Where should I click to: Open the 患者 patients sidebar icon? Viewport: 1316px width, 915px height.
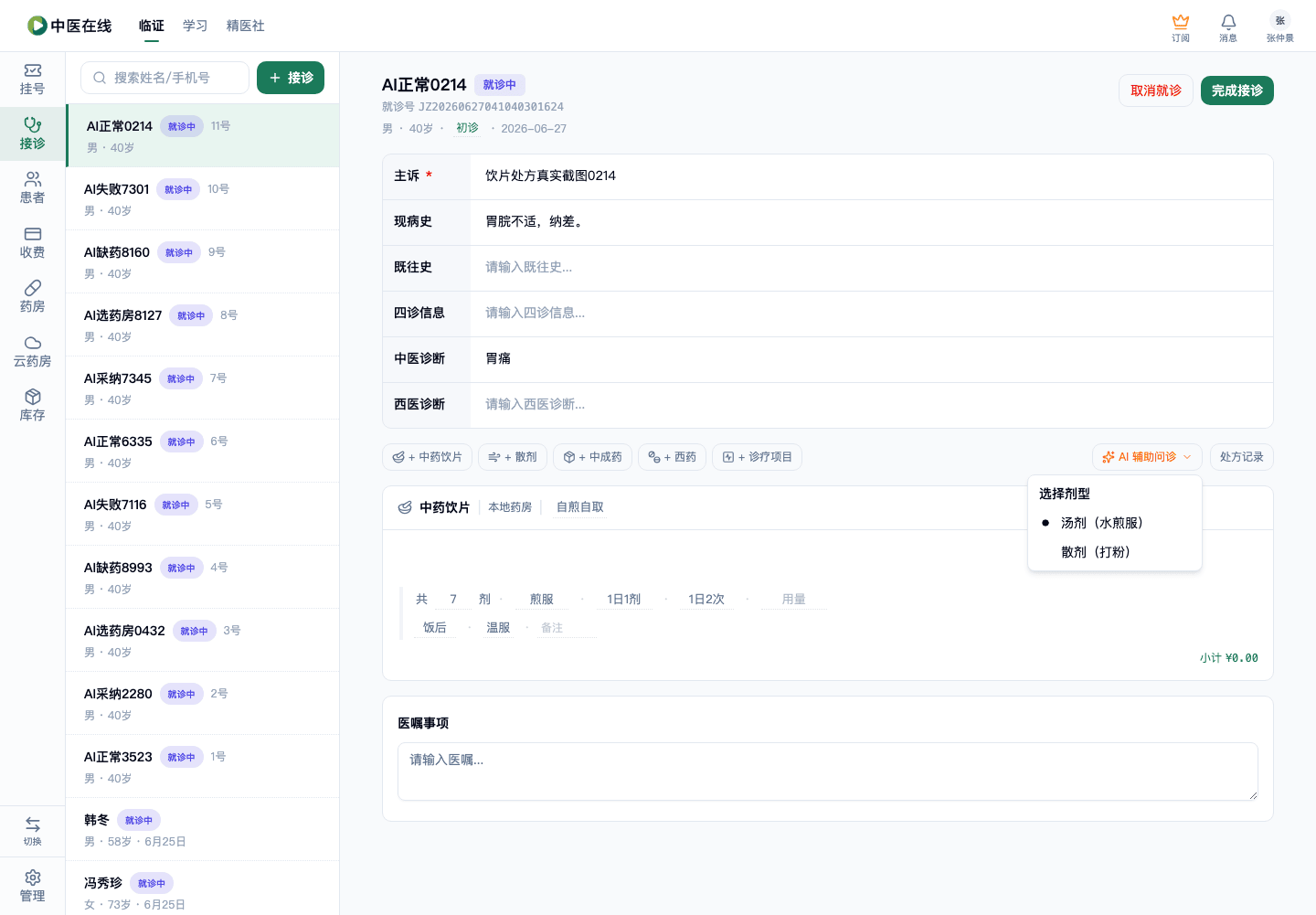tap(32, 188)
